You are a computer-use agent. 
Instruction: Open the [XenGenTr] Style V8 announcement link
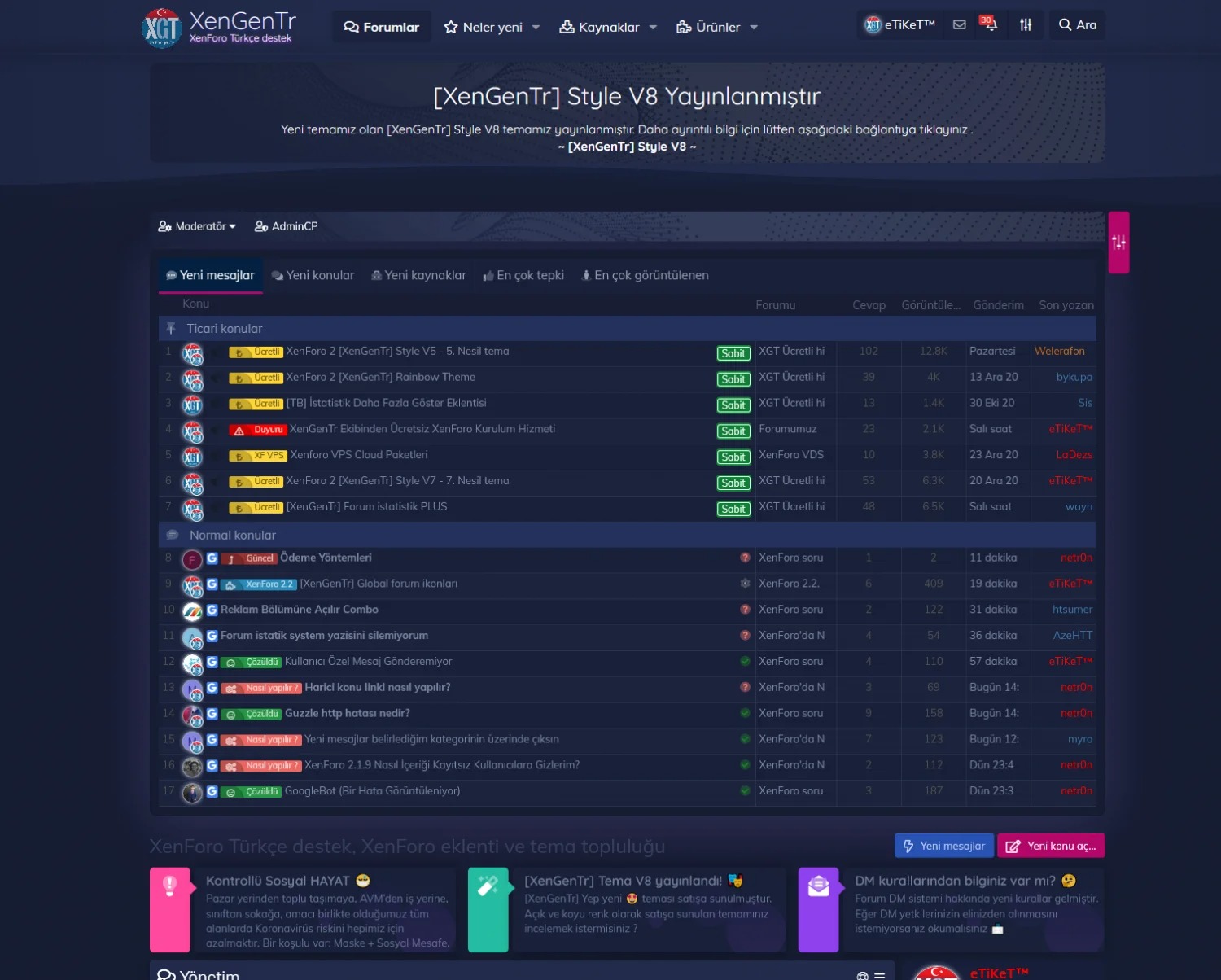(627, 147)
